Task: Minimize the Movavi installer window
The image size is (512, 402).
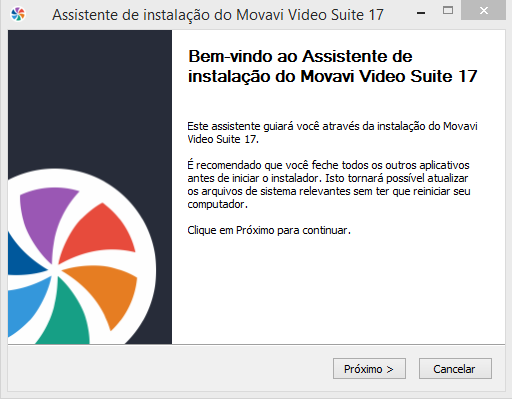Action: pyautogui.click(x=421, y=13)
